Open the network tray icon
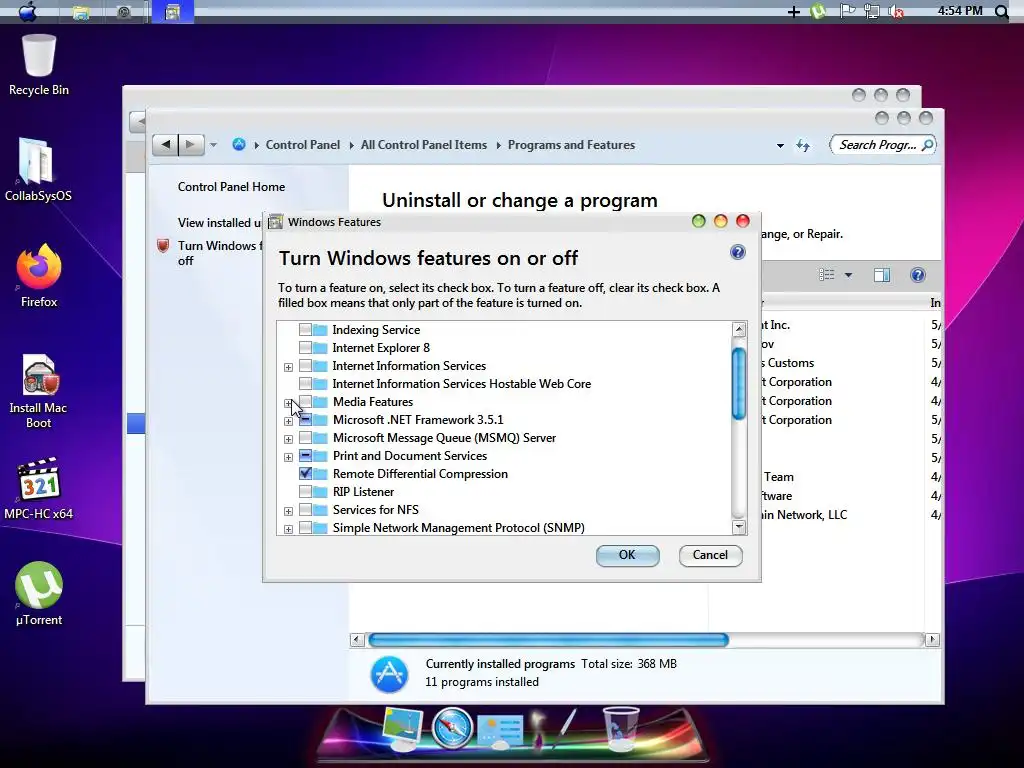This screenshot has width=1024, height=768. pyautogui.click(x=871, y=11)
